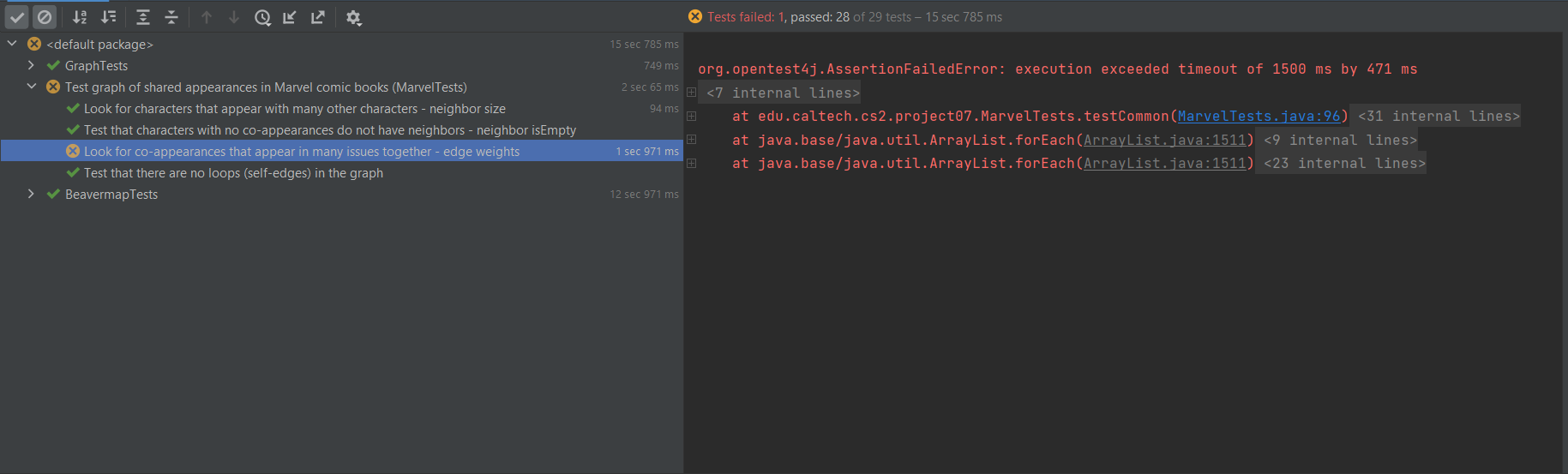Open the MarvelTests.java:96 link
This screenshot has width=1568, height=474.
coord(1258,117)
